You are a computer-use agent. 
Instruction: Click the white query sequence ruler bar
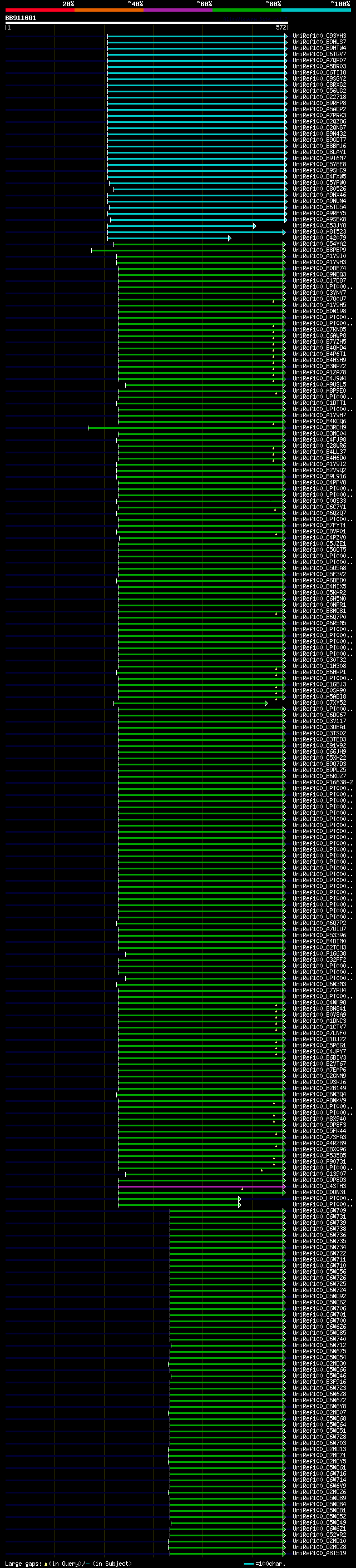[x=146, y=22]
